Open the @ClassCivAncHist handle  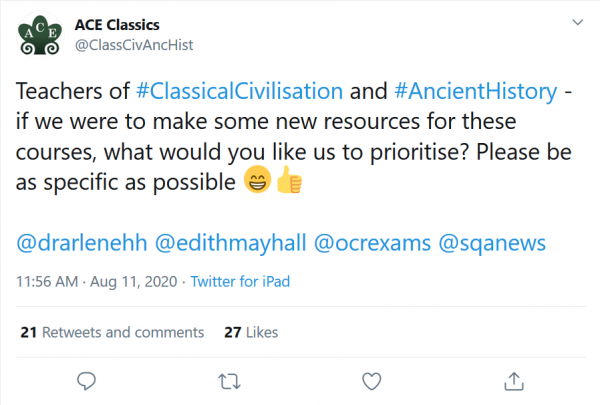coord(134,45)
